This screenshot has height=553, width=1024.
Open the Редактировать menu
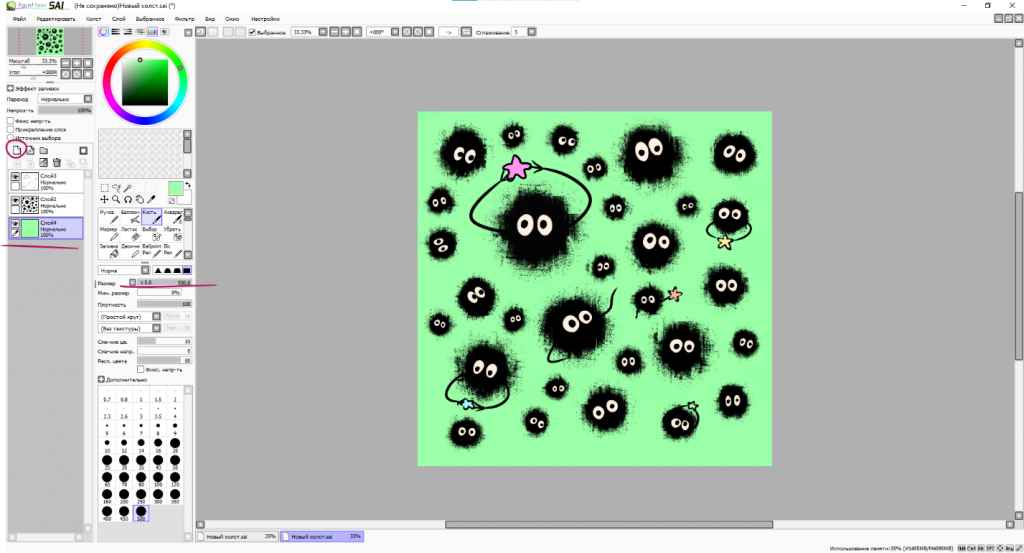click(x=56, y=19)
